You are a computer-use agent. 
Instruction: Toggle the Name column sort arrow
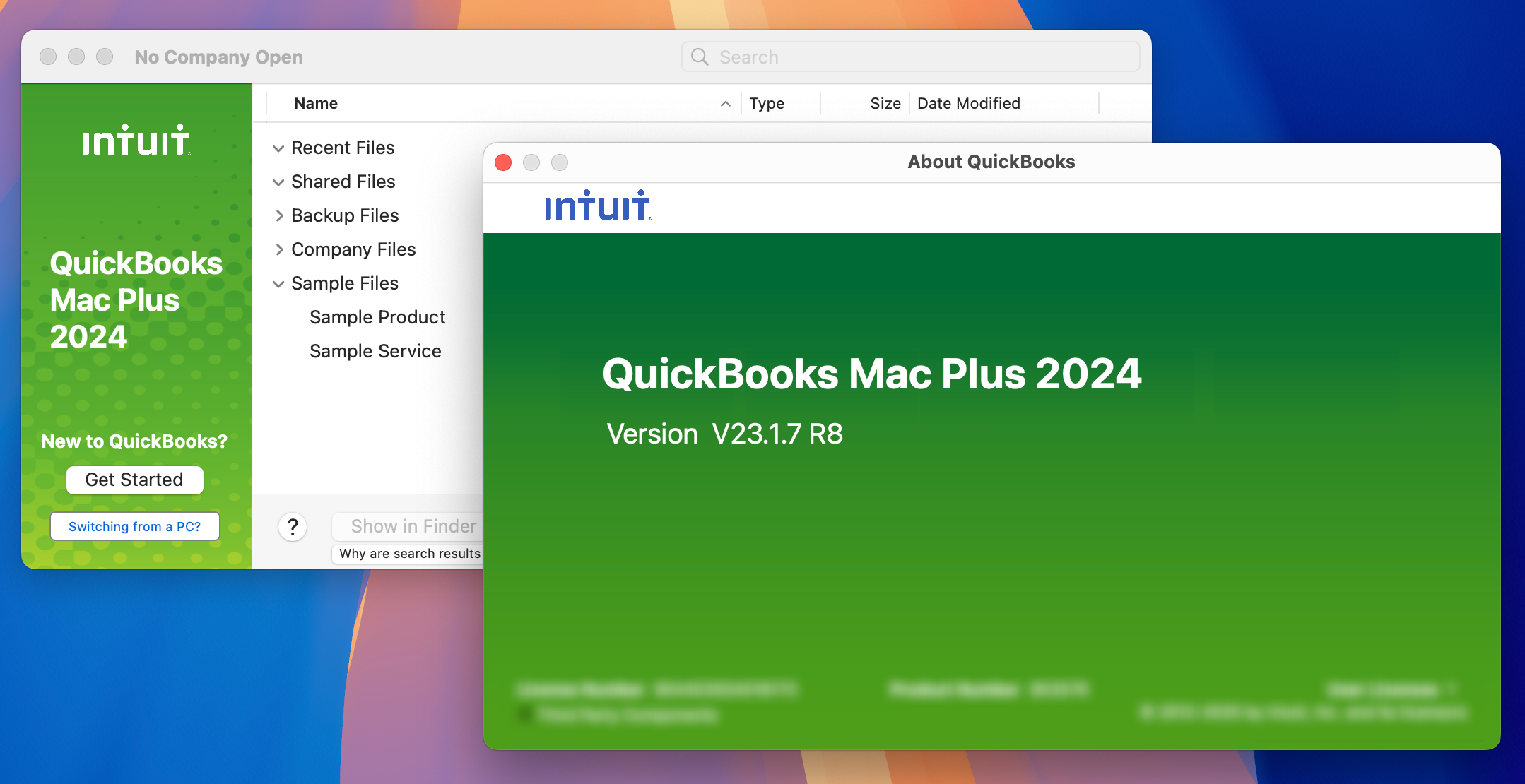(x=726, y=104)
